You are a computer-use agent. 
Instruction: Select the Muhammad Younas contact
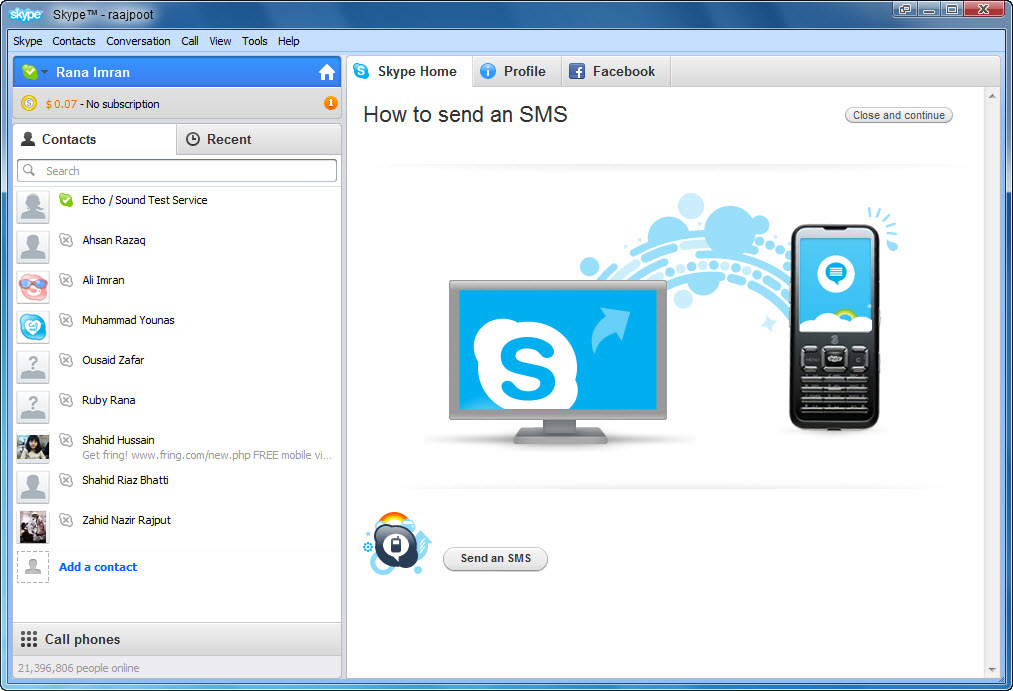pos(177,327)
